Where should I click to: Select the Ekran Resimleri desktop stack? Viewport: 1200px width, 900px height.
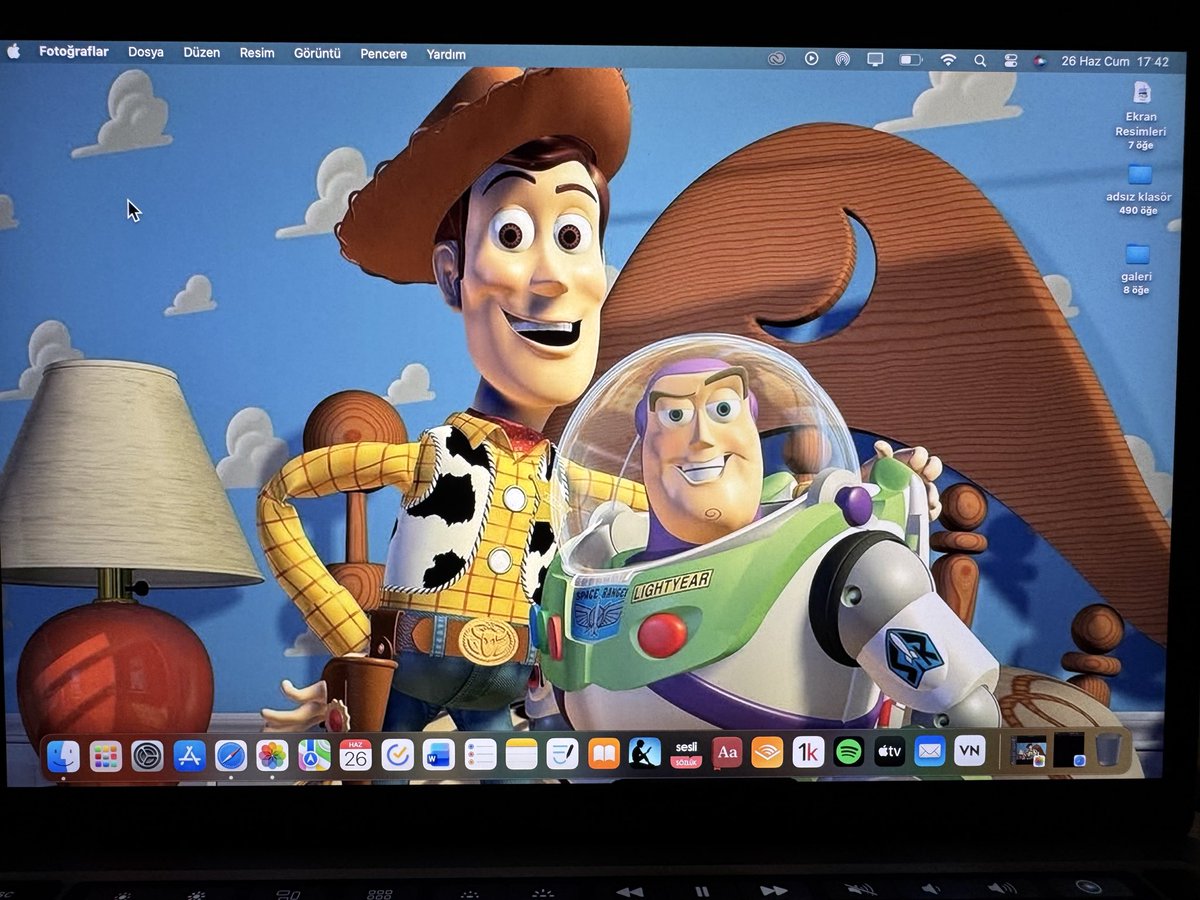1140,115
